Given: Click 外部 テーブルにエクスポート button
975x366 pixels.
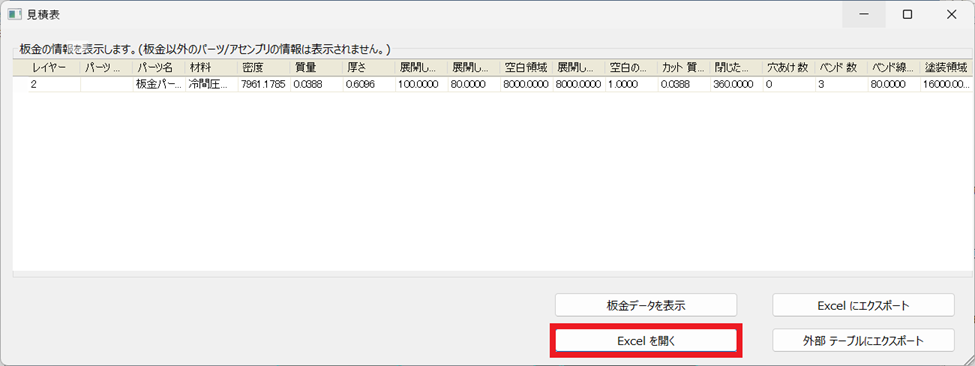Looking at the screenshot, I should click(863, 341).
